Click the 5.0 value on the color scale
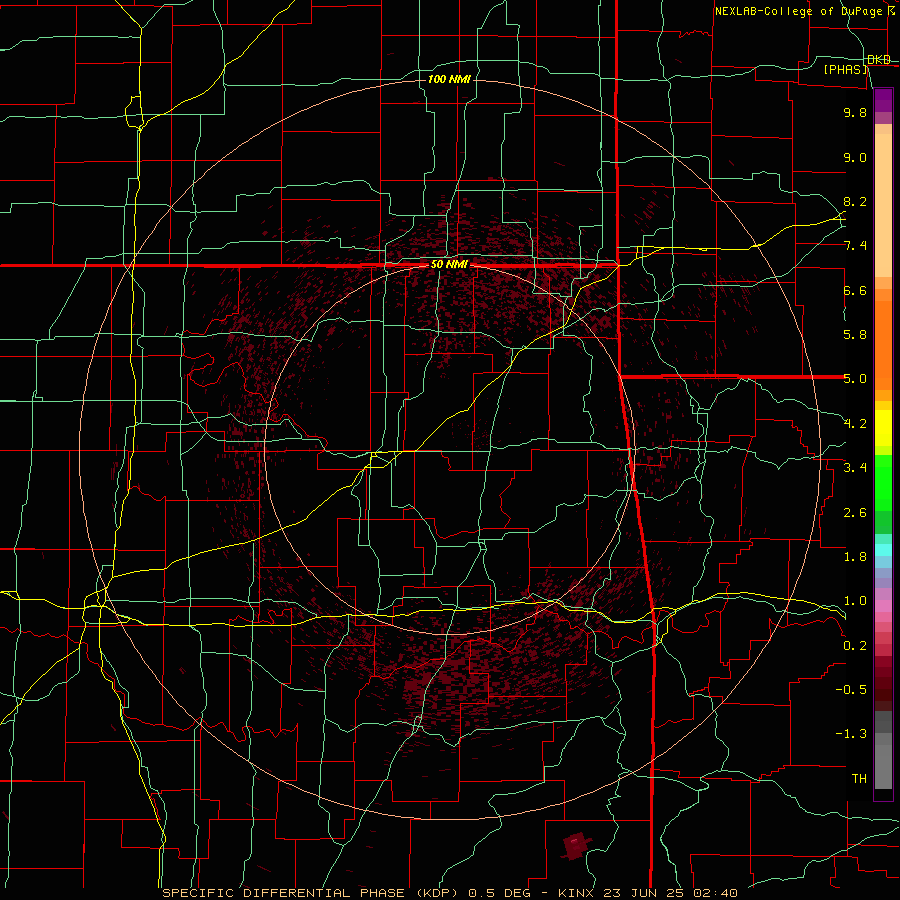This screenshot has height=900, width=900. pos(855,379)
